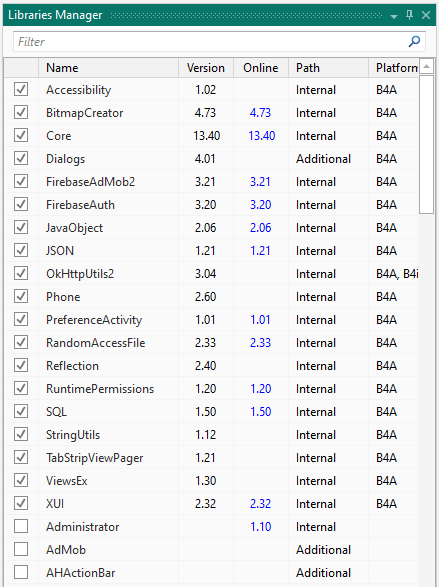This screenshot has height=587, width=439.
Task: Click the Online column header
Action: pyautogui.click(x=261, y=68)
